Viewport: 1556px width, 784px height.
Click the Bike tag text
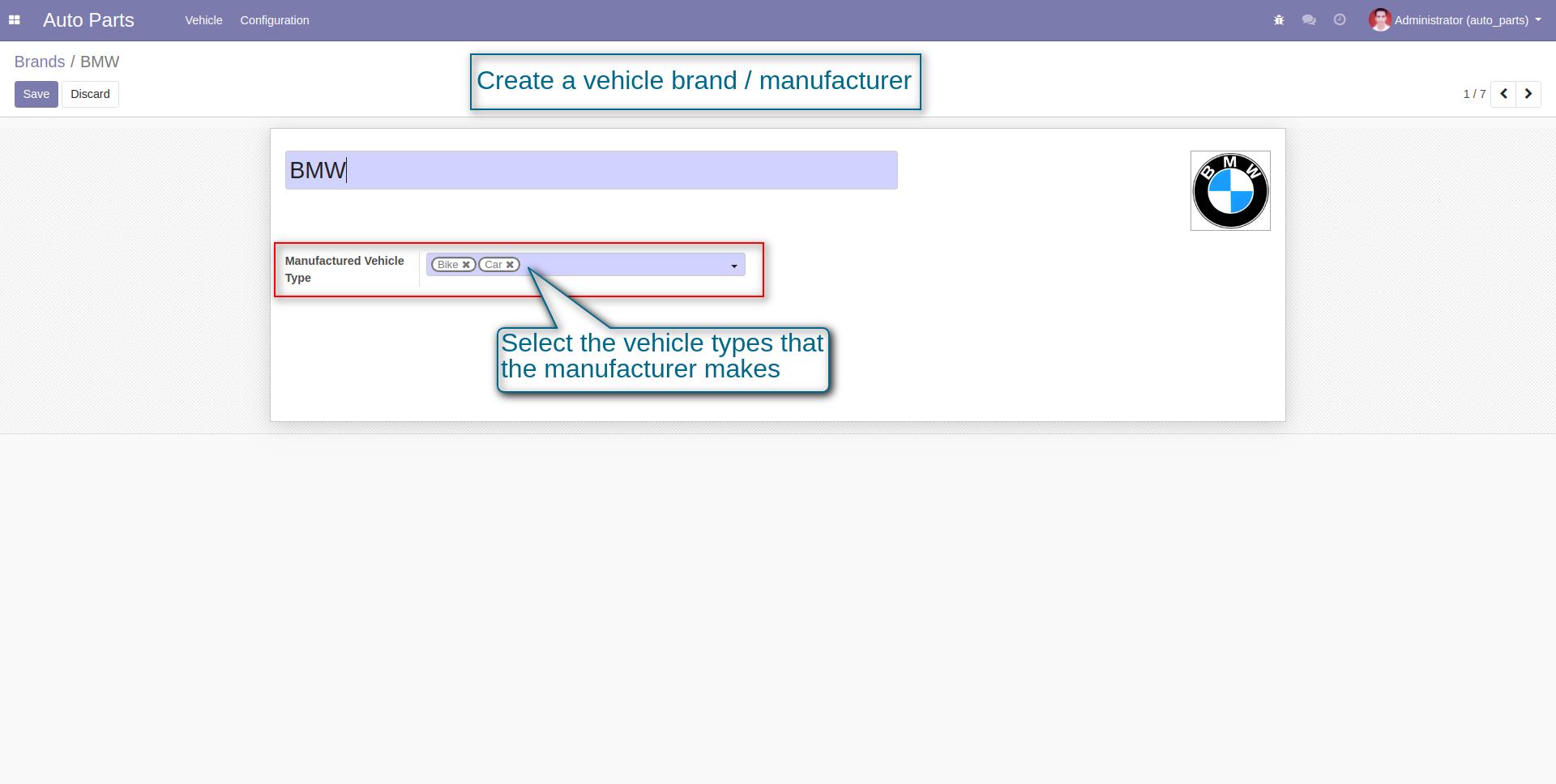pos(447,265)
